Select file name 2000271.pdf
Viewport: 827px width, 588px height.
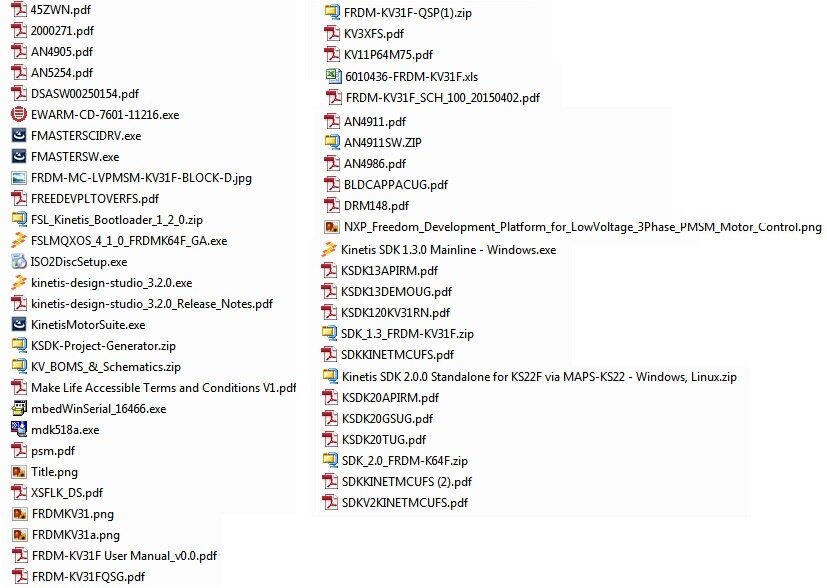coord(62,31)
